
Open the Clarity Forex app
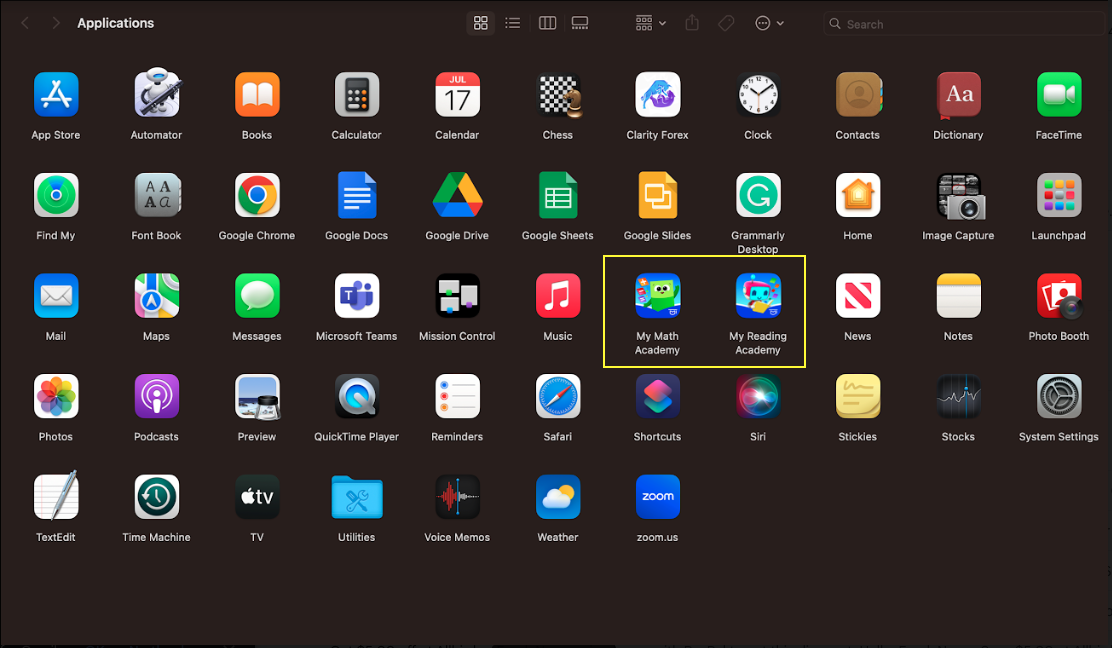(657, 94)
